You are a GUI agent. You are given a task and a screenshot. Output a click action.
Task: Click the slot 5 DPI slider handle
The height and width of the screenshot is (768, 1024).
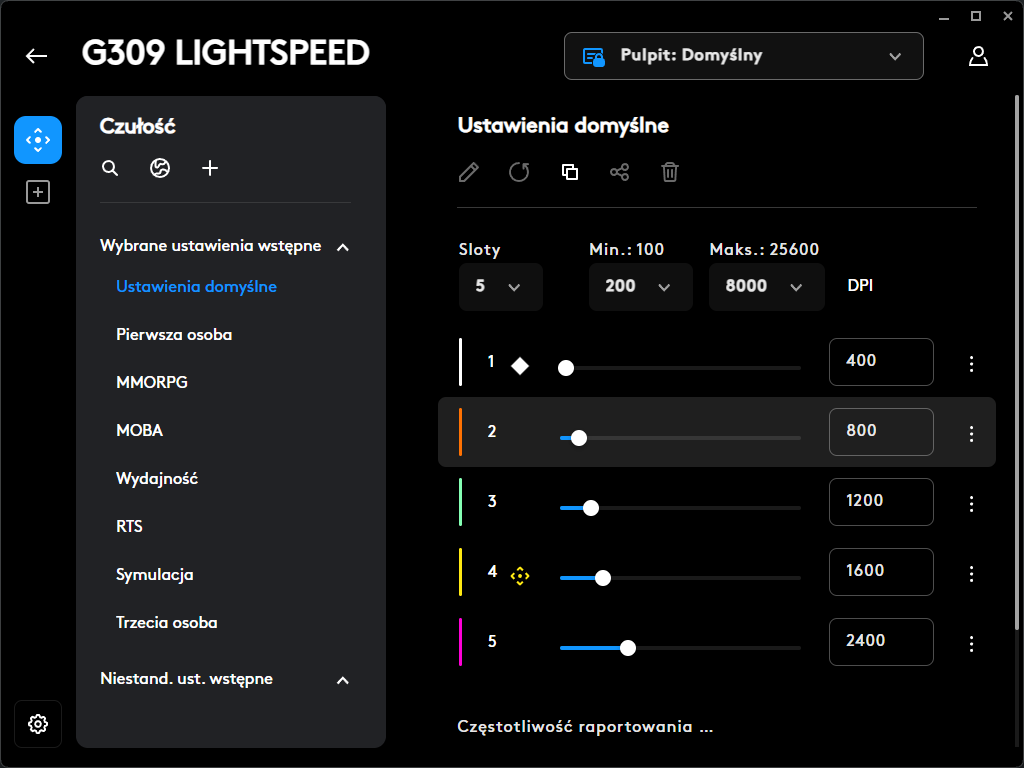click(x=628, y=648)
